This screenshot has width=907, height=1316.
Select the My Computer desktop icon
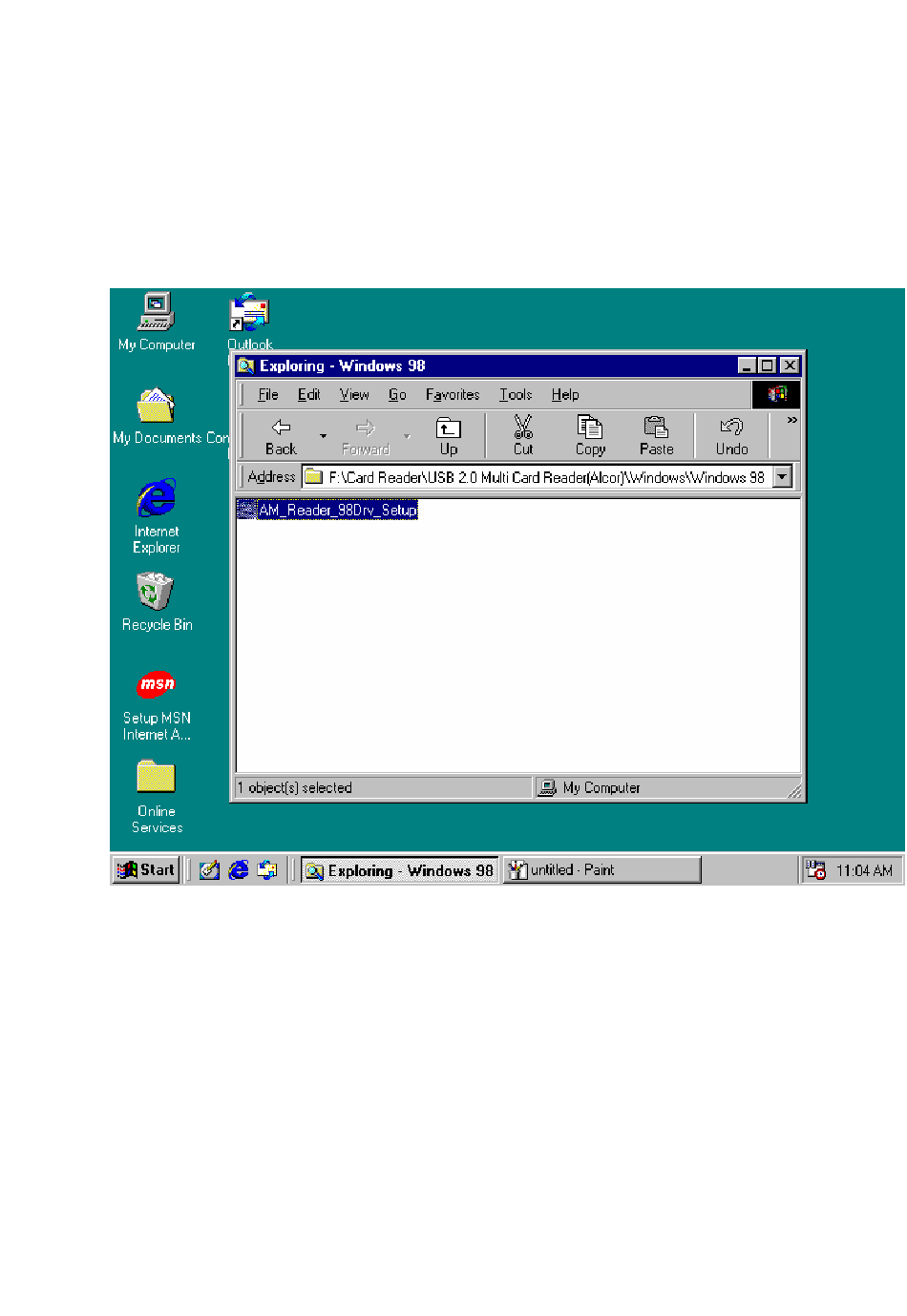tap(157, 322)
